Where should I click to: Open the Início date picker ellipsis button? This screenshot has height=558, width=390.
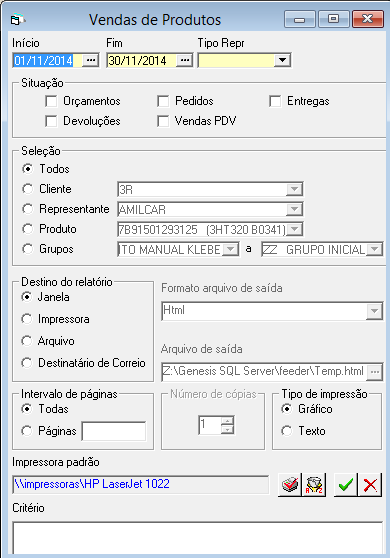coord(91,60)
